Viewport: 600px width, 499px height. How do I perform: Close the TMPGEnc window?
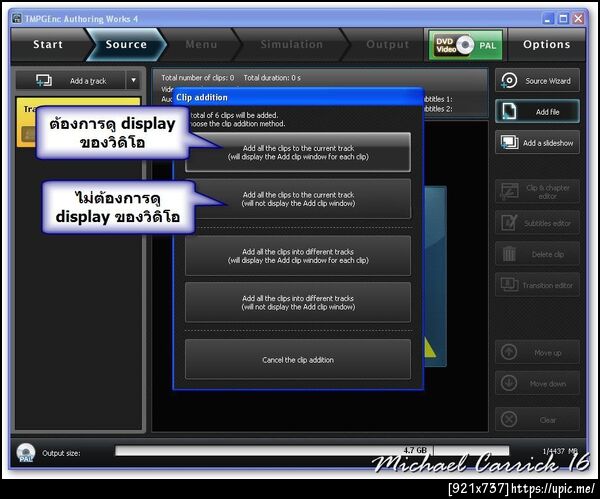pos(579,18)
